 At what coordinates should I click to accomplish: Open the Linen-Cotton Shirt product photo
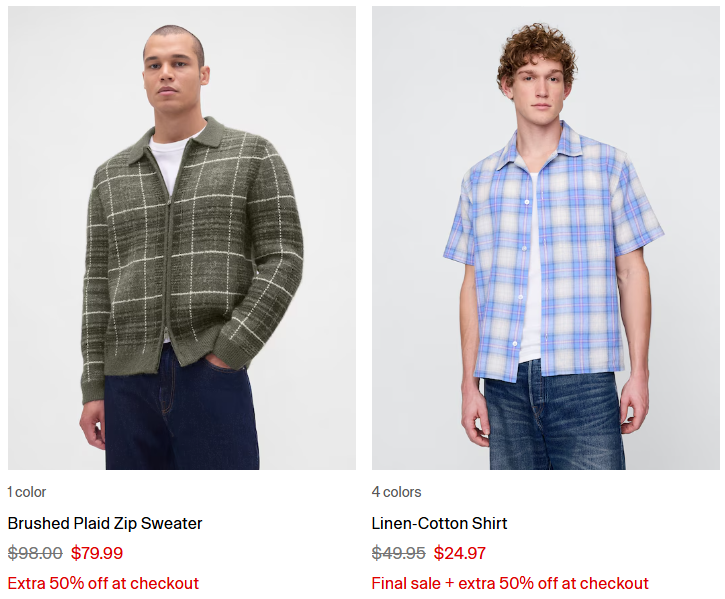pyautogui.click(x=546, y=238)
